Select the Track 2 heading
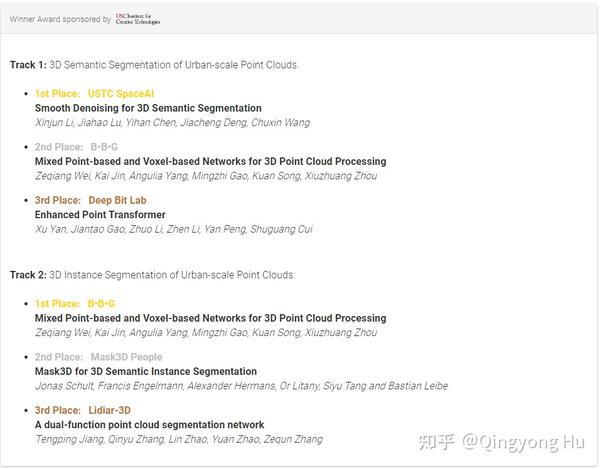The image size is (600, 469). [x=152, y=275]
